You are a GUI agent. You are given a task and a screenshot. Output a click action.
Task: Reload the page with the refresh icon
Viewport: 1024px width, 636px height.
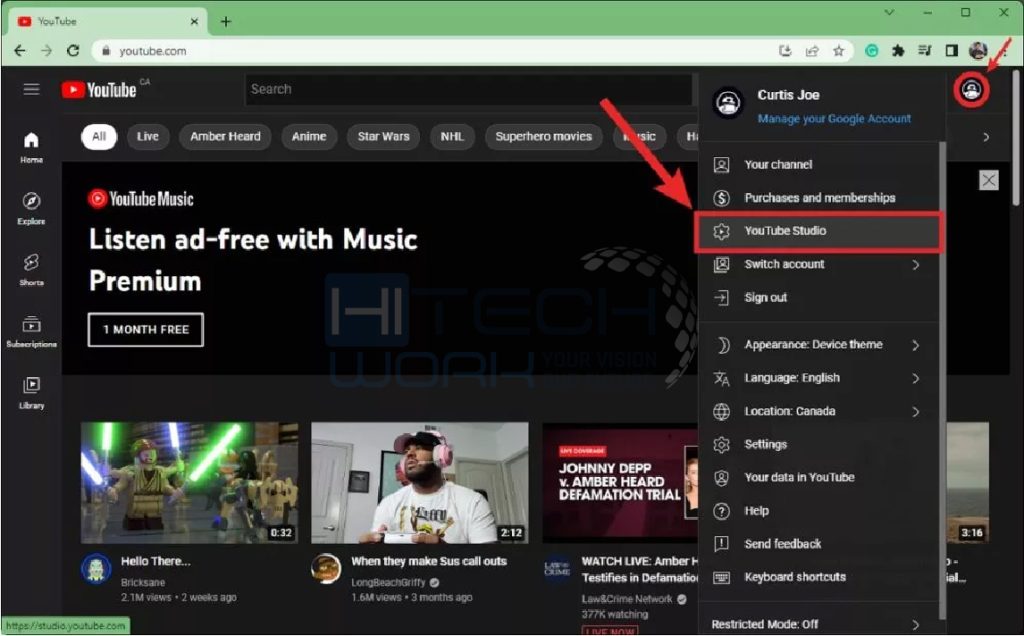[x=73, y=50]
